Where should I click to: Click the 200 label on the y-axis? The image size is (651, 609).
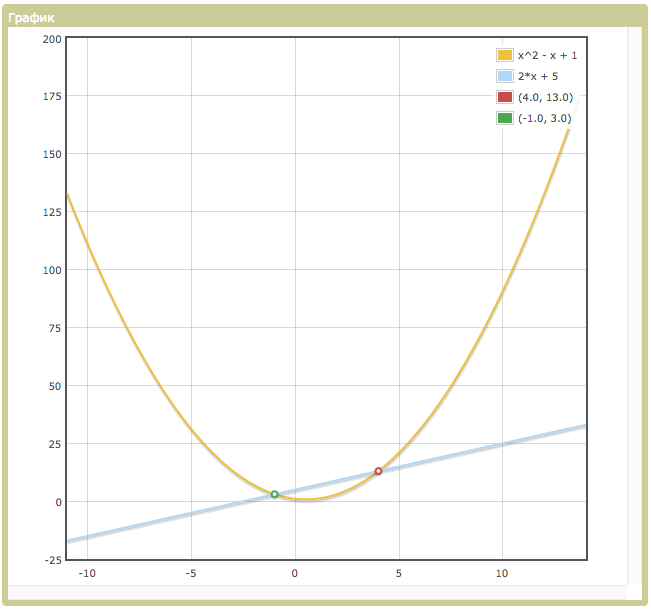coord(52,39)
